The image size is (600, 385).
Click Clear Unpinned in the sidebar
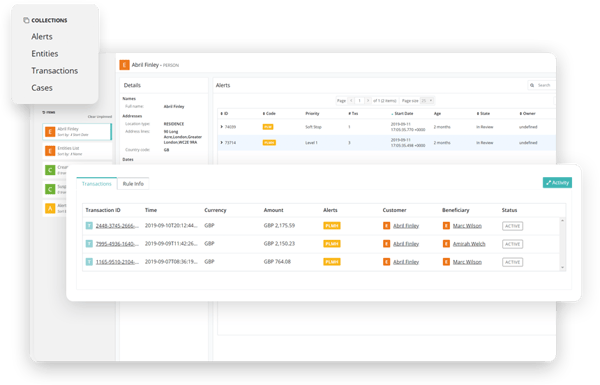click(100, 116)
